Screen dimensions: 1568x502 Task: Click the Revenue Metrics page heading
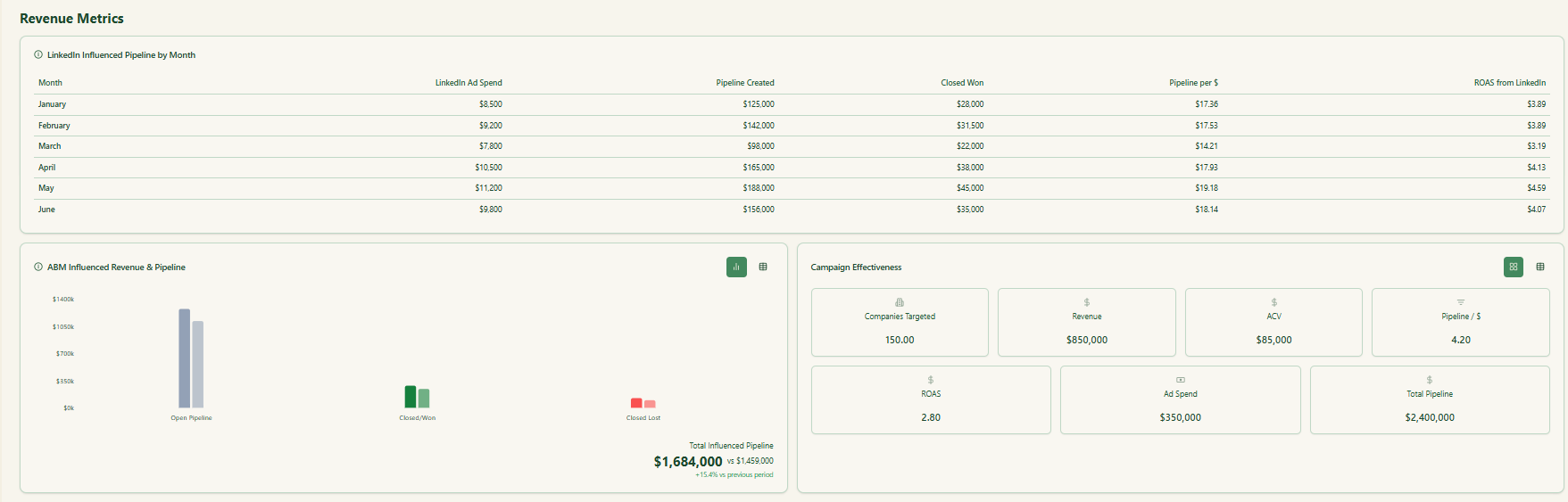point(71,19)
